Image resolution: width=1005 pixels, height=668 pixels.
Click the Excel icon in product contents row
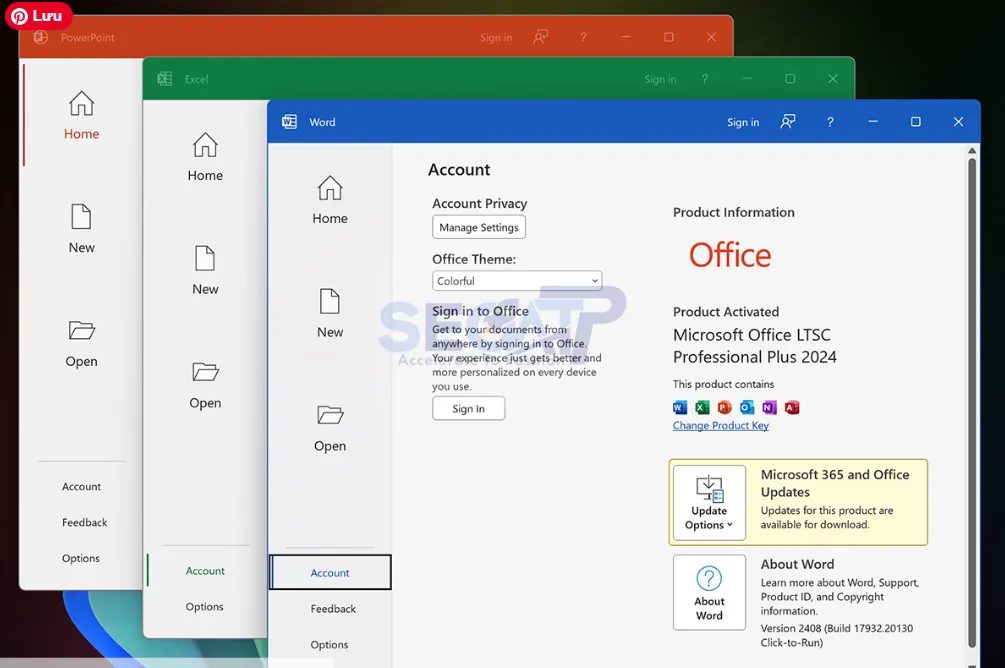[x=700, y=407]
